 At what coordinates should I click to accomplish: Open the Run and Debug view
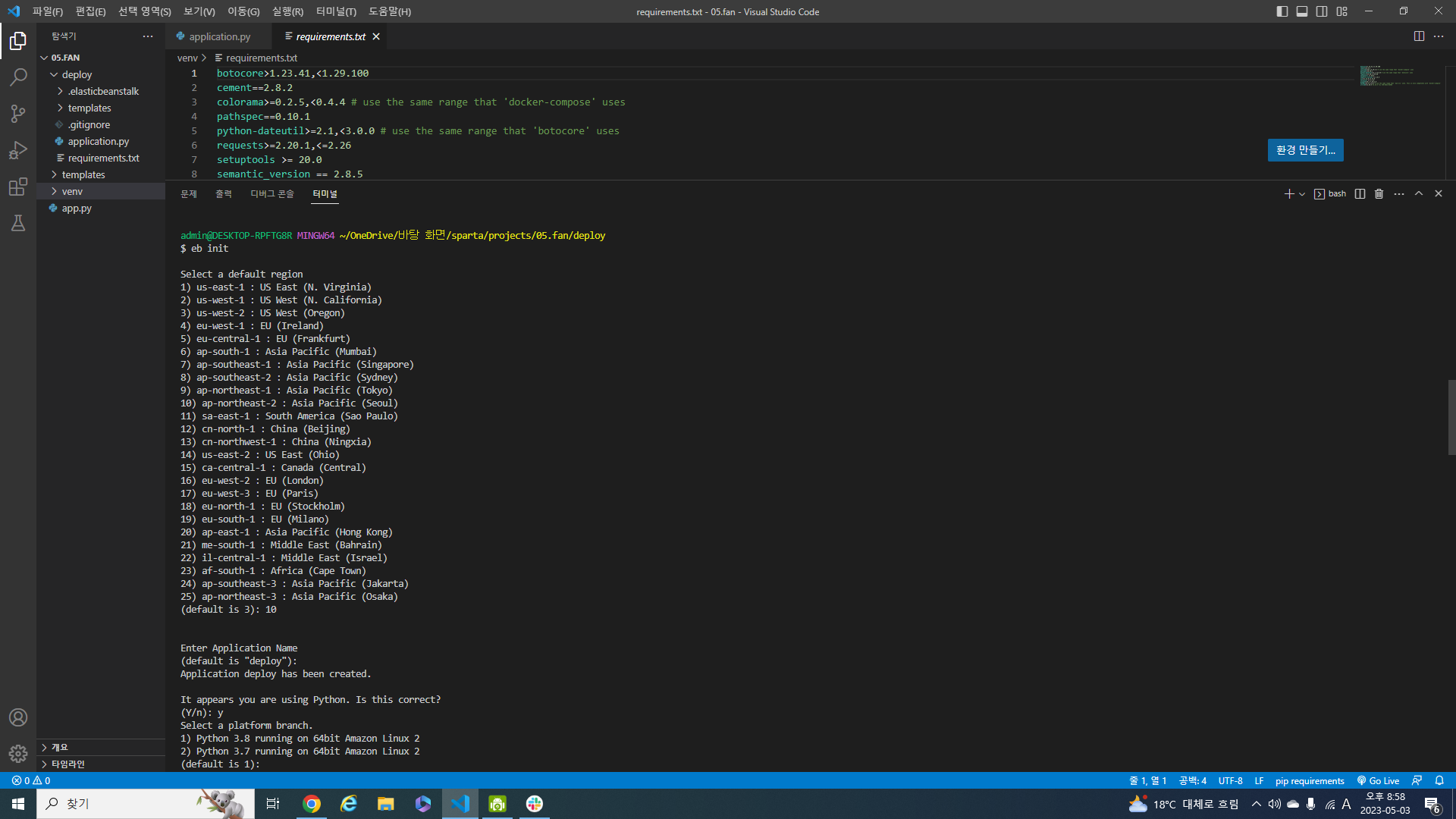click(18, 150)
